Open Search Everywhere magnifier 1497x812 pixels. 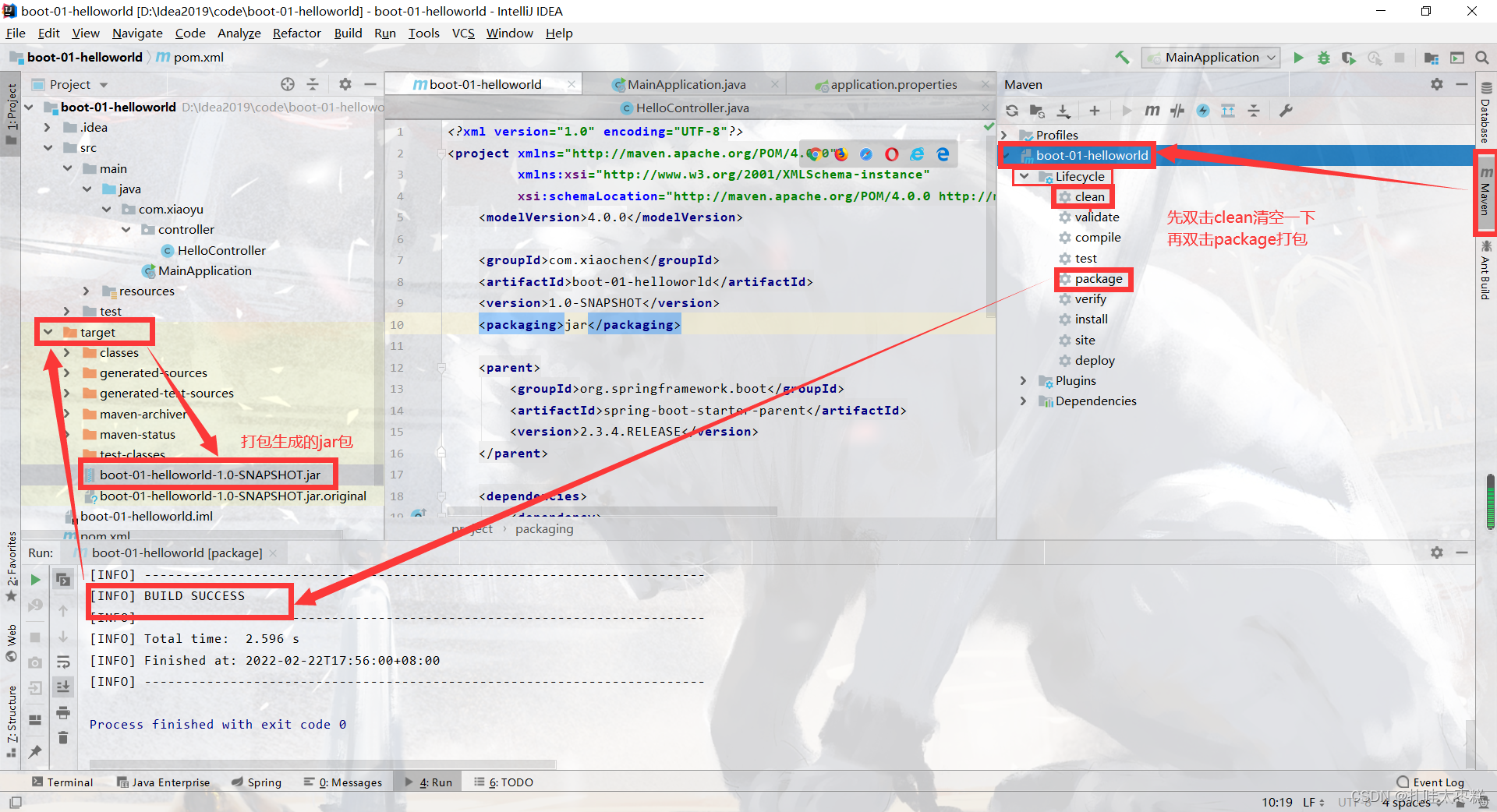(1481, 58)
